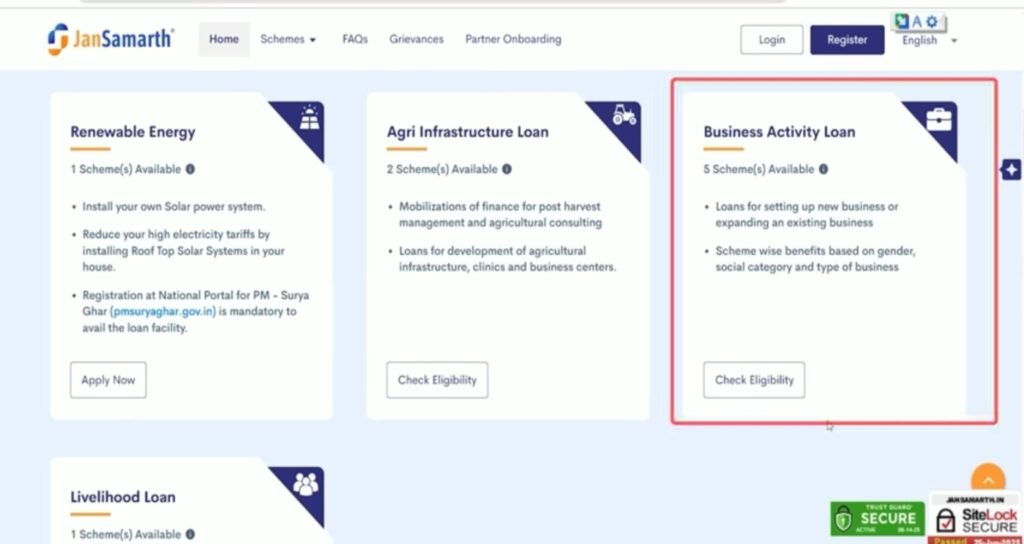The width and height of the screenshot is (1024, 544).
Task: Open translate settings gear icon
Action: pyautogui.click(x=932, y=22)
